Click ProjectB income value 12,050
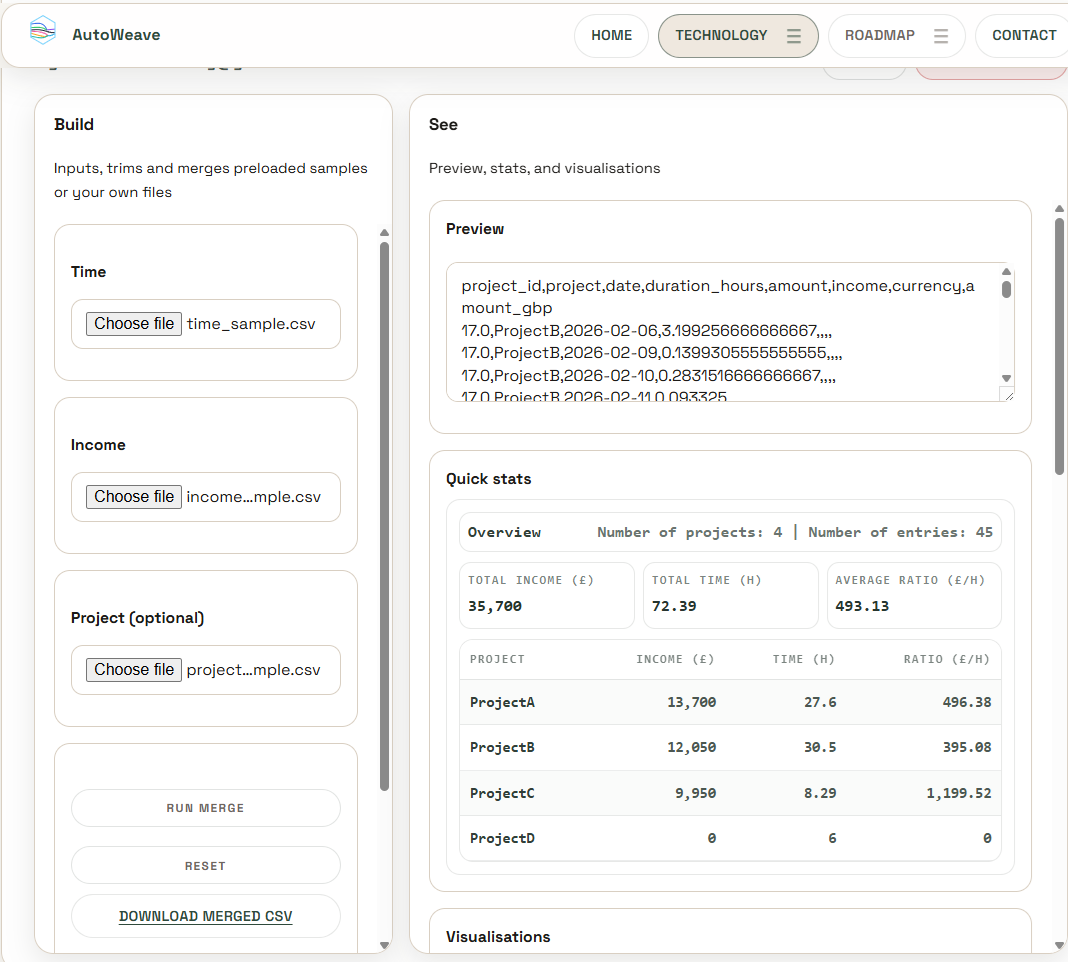 coord(691,747)
